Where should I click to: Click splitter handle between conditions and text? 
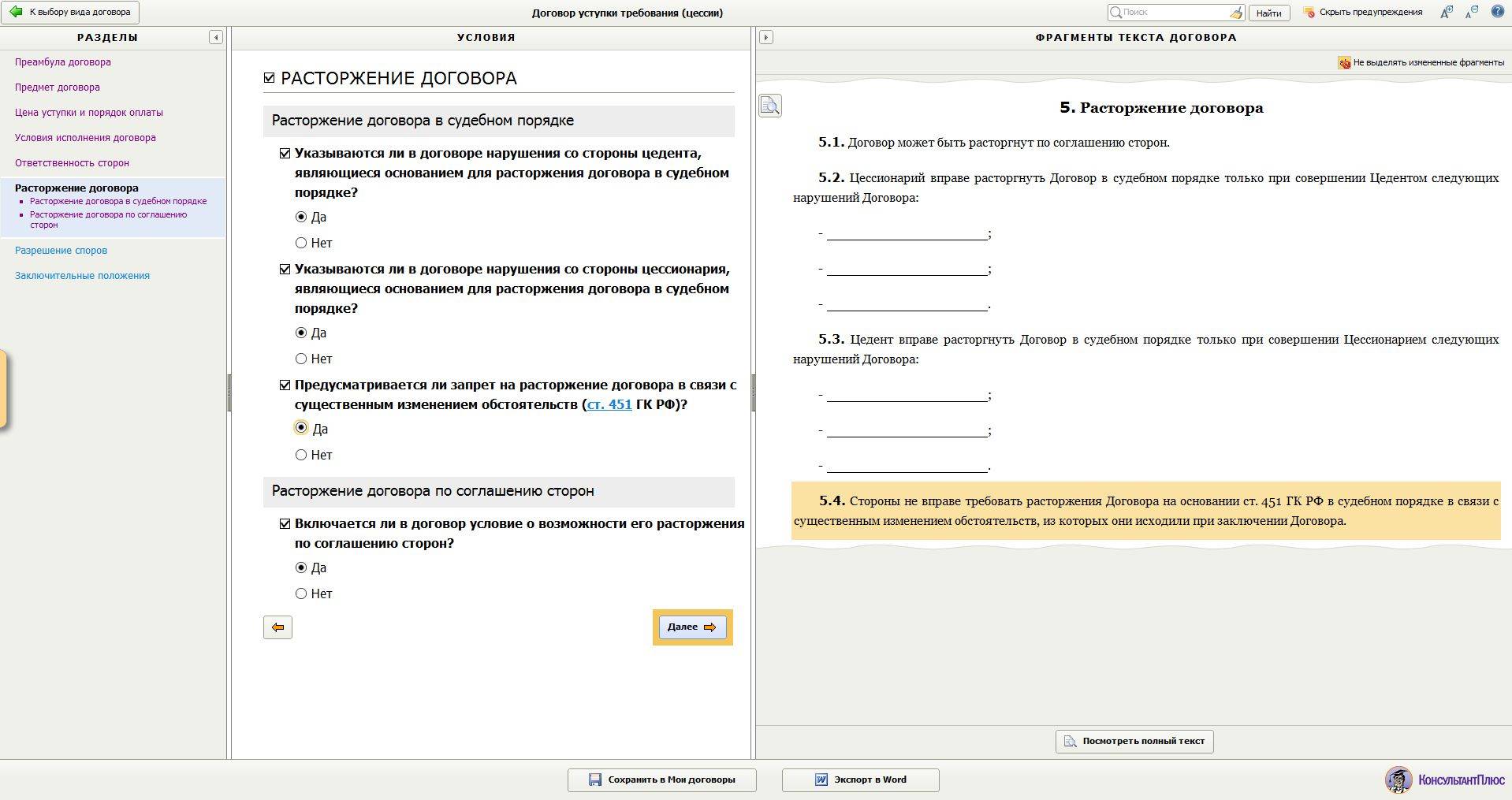(x=754, y=393)
